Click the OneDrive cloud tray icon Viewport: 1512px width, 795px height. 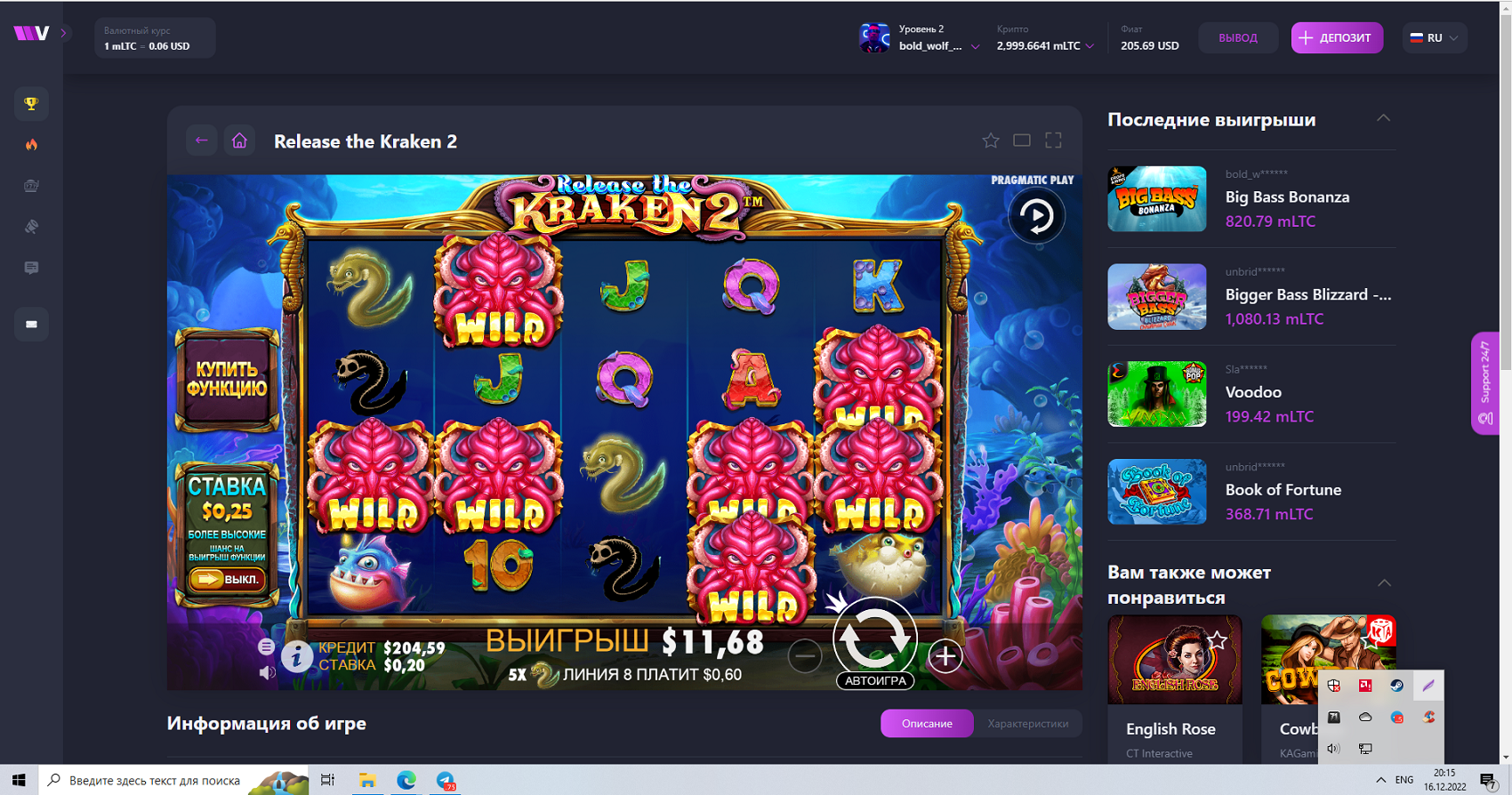1365,718
